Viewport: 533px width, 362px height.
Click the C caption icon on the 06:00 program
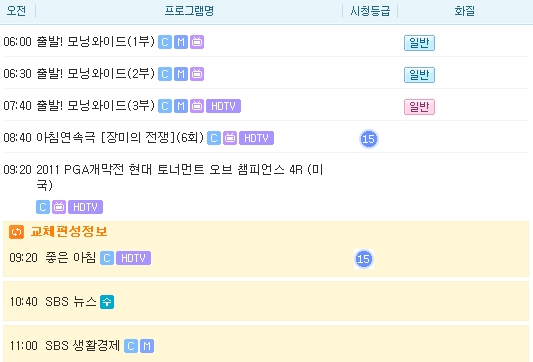tap(165, 42)
